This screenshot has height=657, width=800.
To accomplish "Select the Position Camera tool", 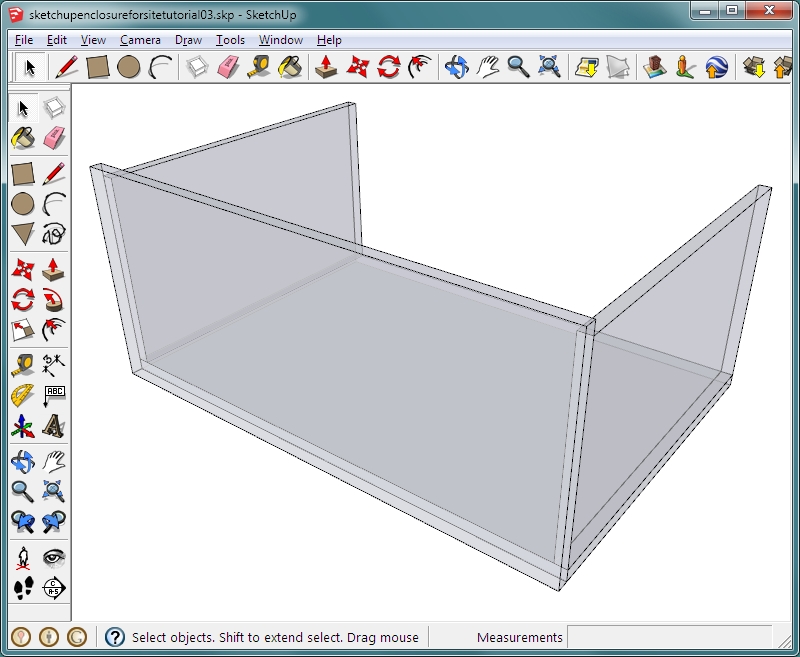I will (x=23, y=558).
